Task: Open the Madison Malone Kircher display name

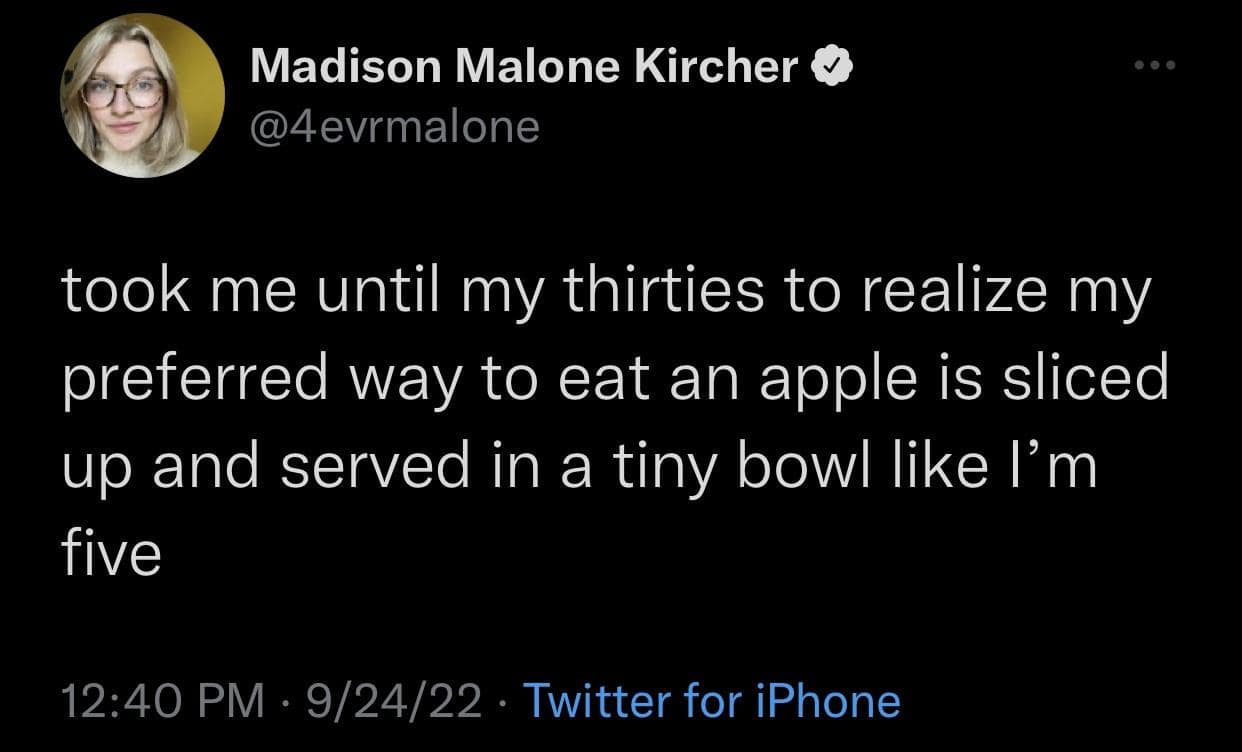Action: point(523,67)
